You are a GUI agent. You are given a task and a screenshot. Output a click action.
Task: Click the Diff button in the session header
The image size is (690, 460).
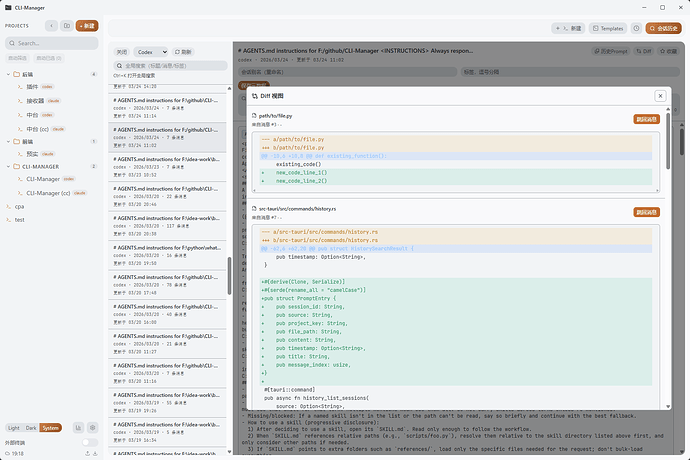(644, 51)
